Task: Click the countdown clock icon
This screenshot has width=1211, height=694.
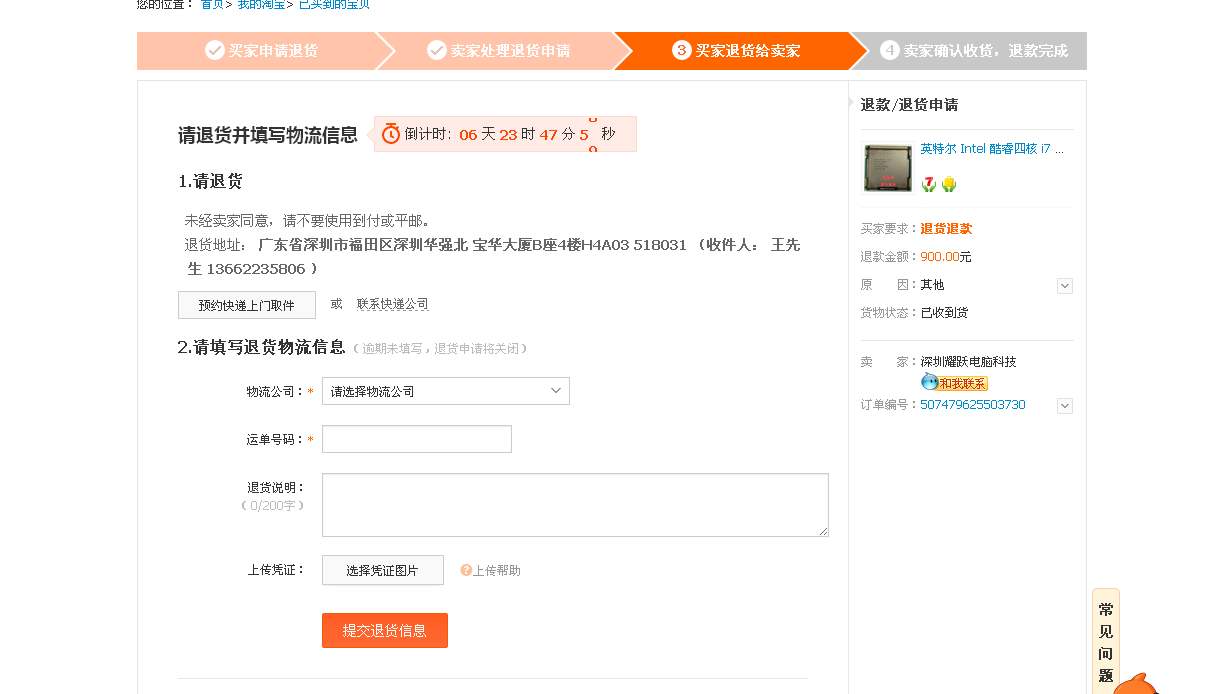Action: [391, 134]
